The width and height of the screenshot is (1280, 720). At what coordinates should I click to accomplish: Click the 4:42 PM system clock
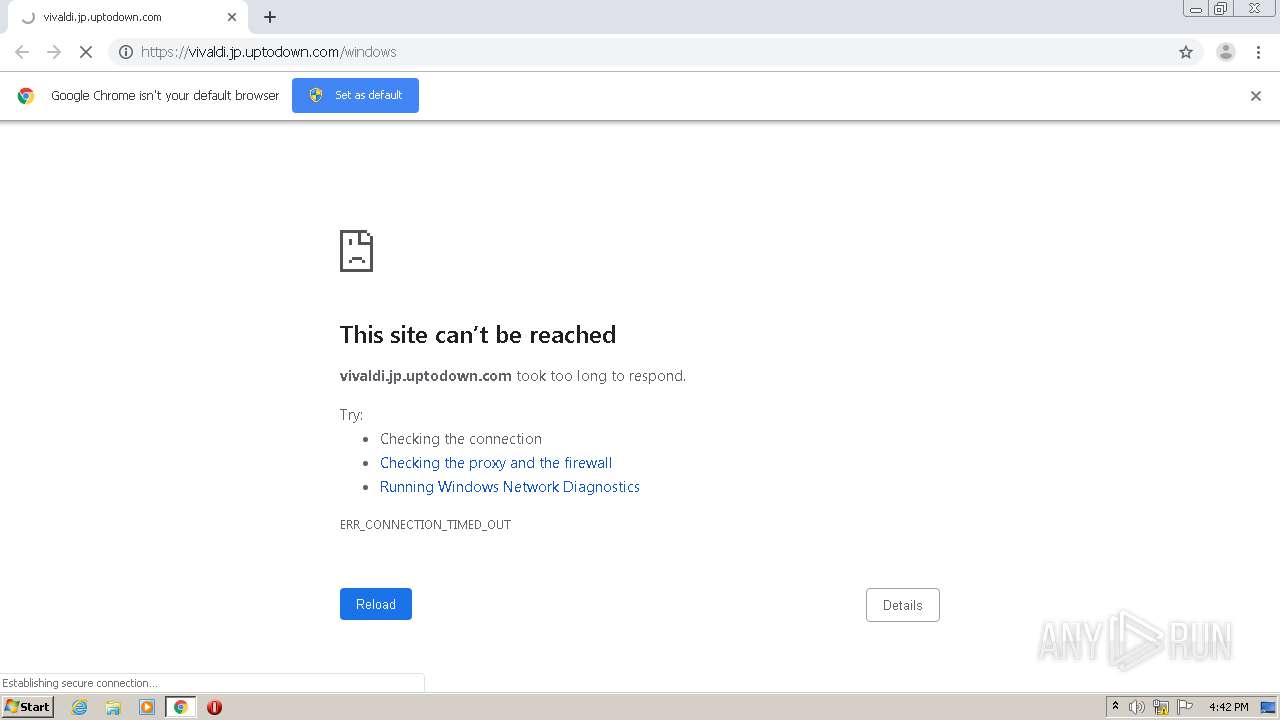pos(1228,707)
